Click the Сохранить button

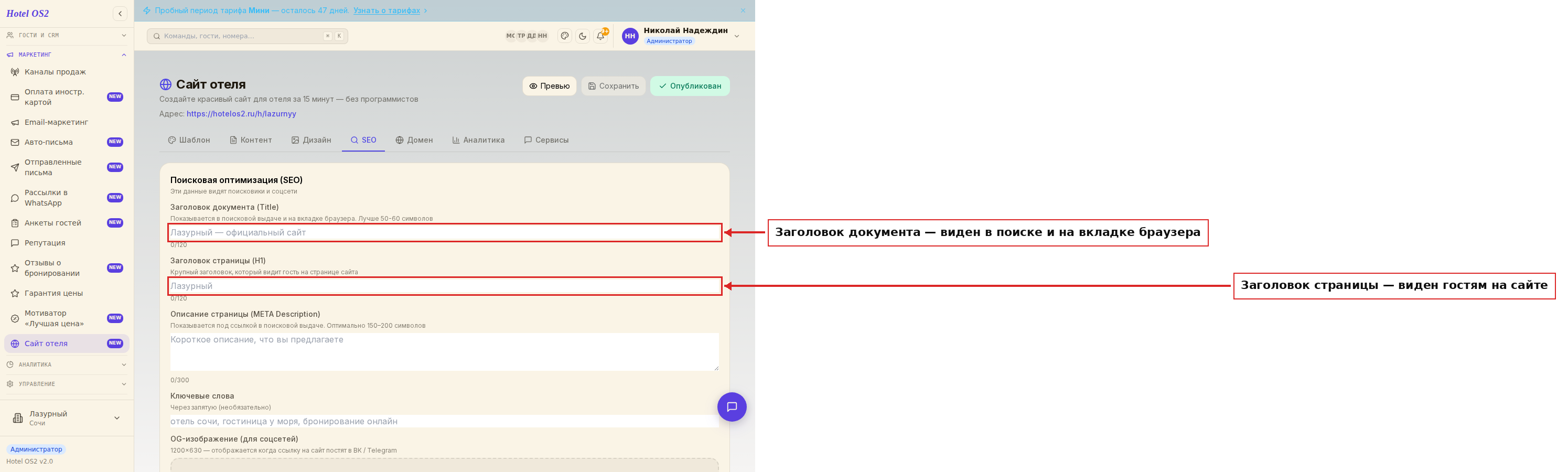click(x=613, y=86)
